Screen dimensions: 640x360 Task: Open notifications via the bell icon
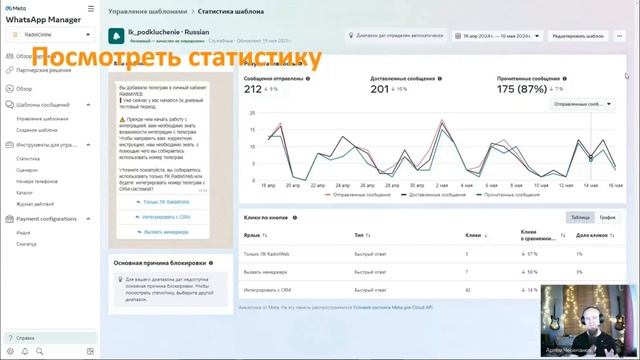click(25, 351)
